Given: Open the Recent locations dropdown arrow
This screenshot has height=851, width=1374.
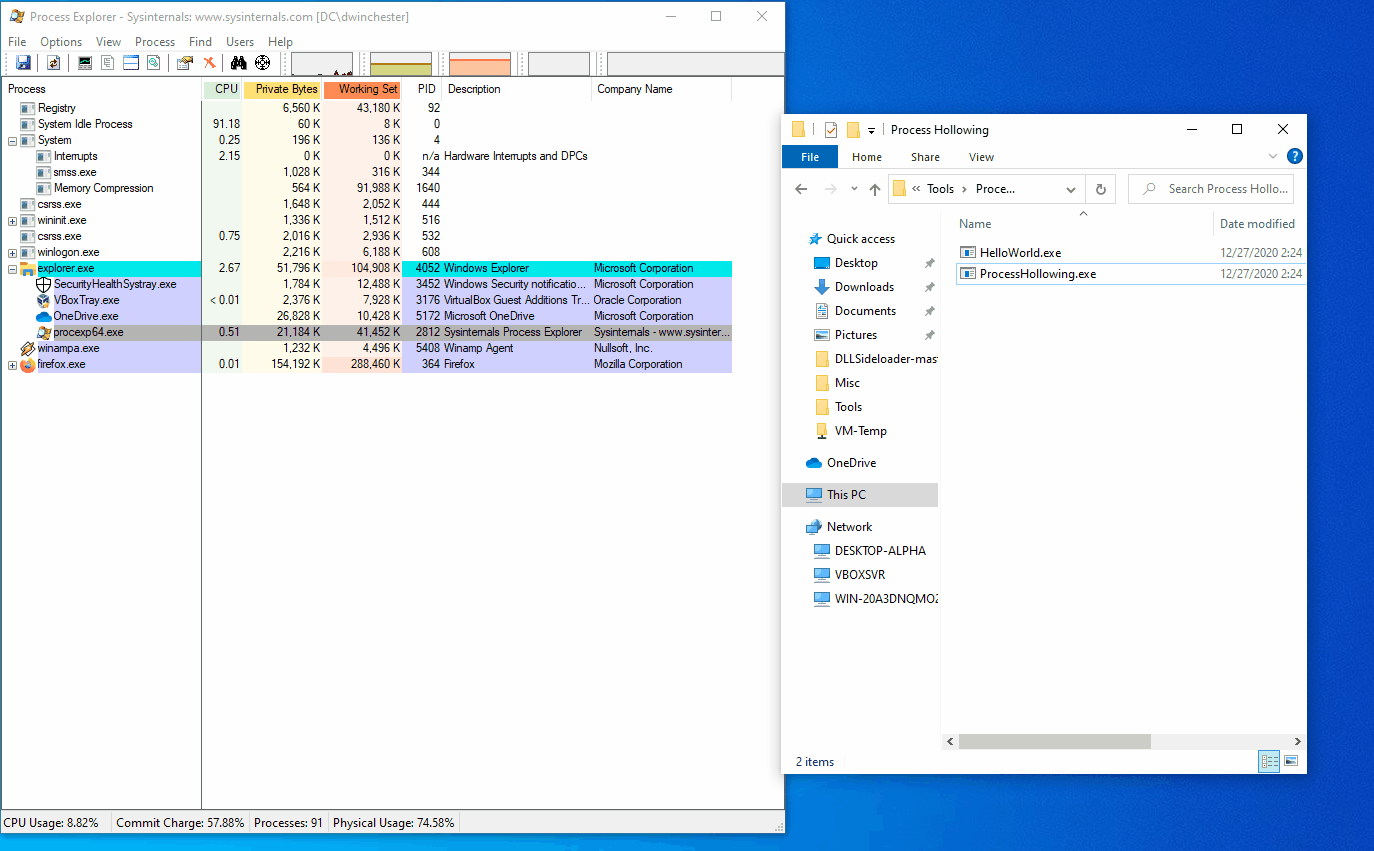Looking at the screenshot, I should (853, 189).
